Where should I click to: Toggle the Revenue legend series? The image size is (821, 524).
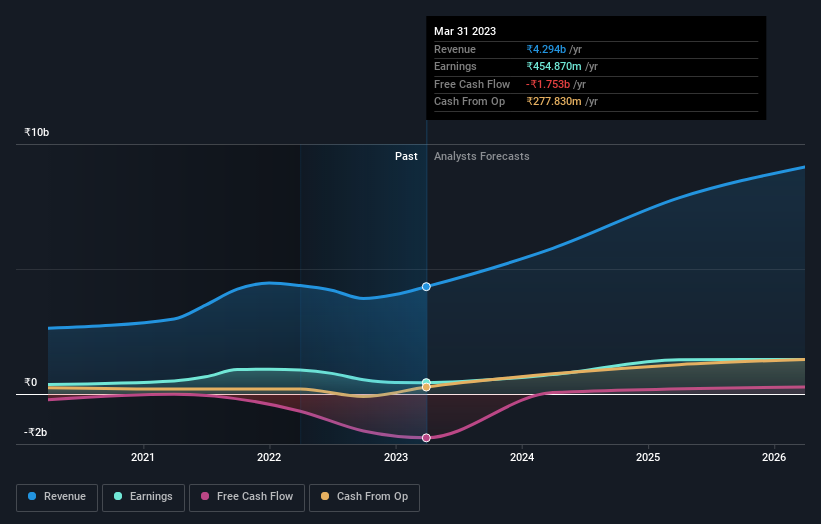(x=57, y=497)
